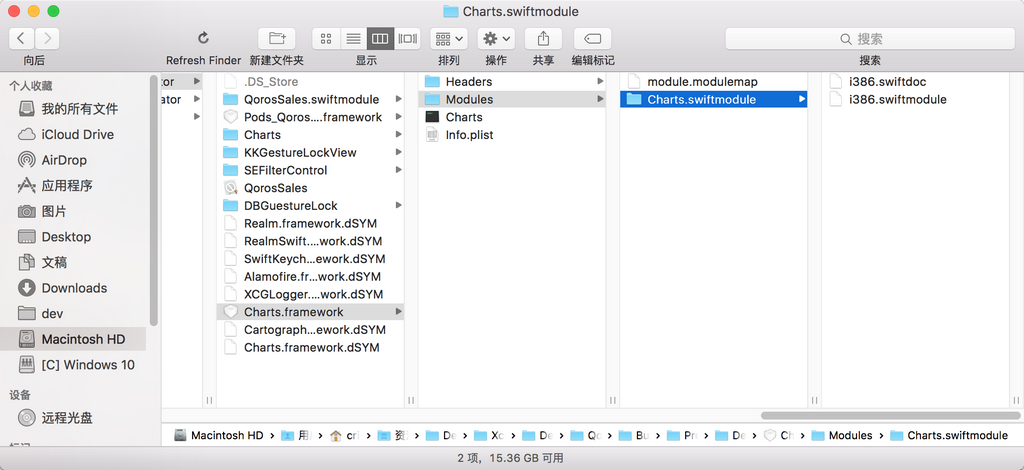Viewport: 1024px width, 470px height.
Task: Select the Charts executable file icon
Action: pyautogui.click(x=432, y=117)
